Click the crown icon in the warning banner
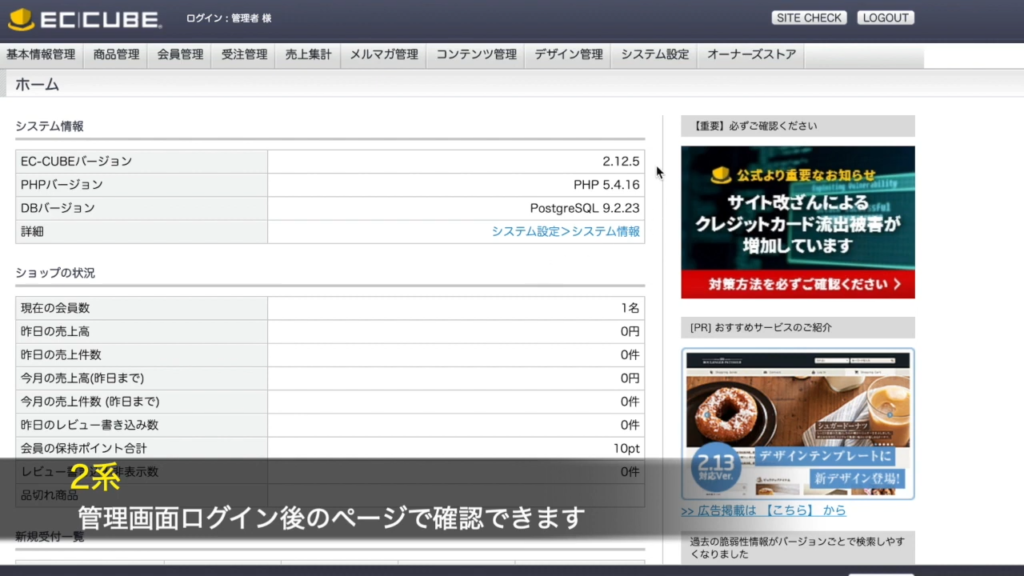The image size is (1024, 576). [720, 175]
